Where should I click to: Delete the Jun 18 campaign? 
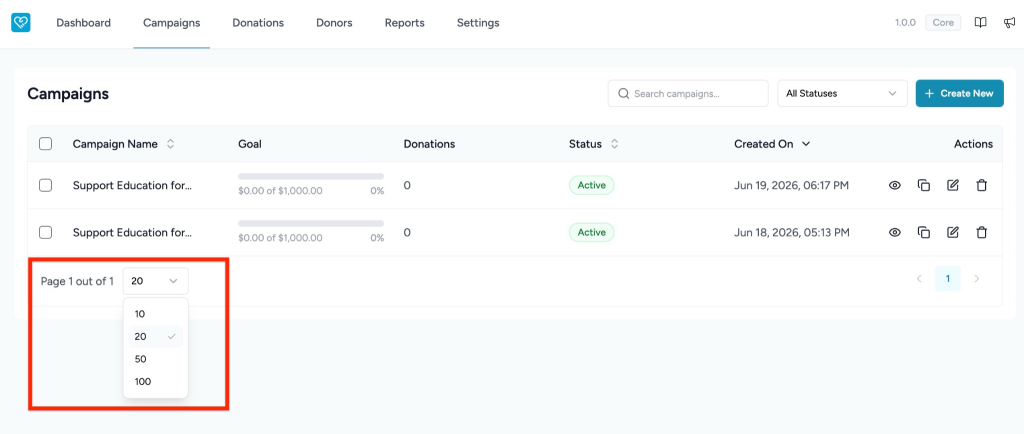(x=982, y=232)
